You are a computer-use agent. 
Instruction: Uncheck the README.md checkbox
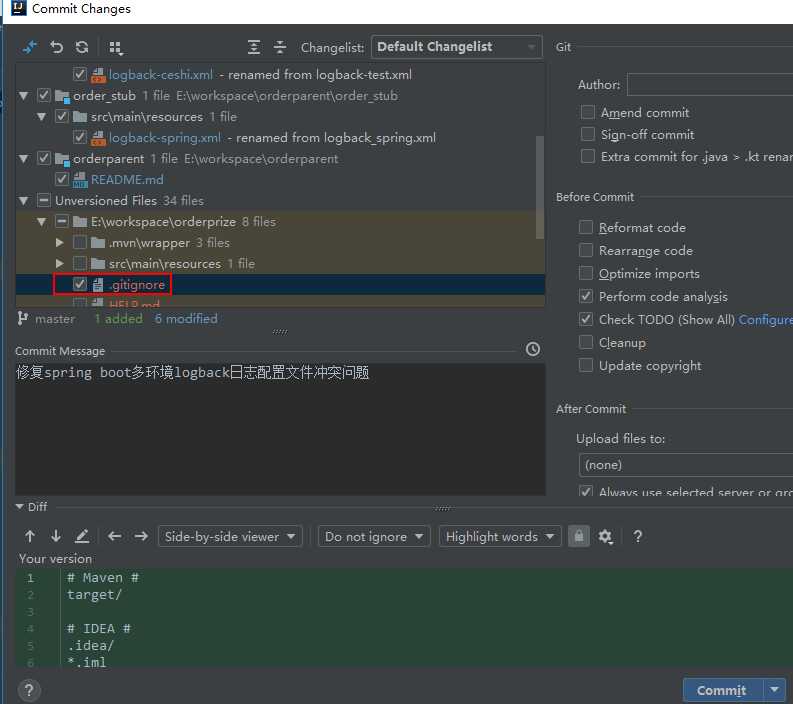(x=62, y=179)
